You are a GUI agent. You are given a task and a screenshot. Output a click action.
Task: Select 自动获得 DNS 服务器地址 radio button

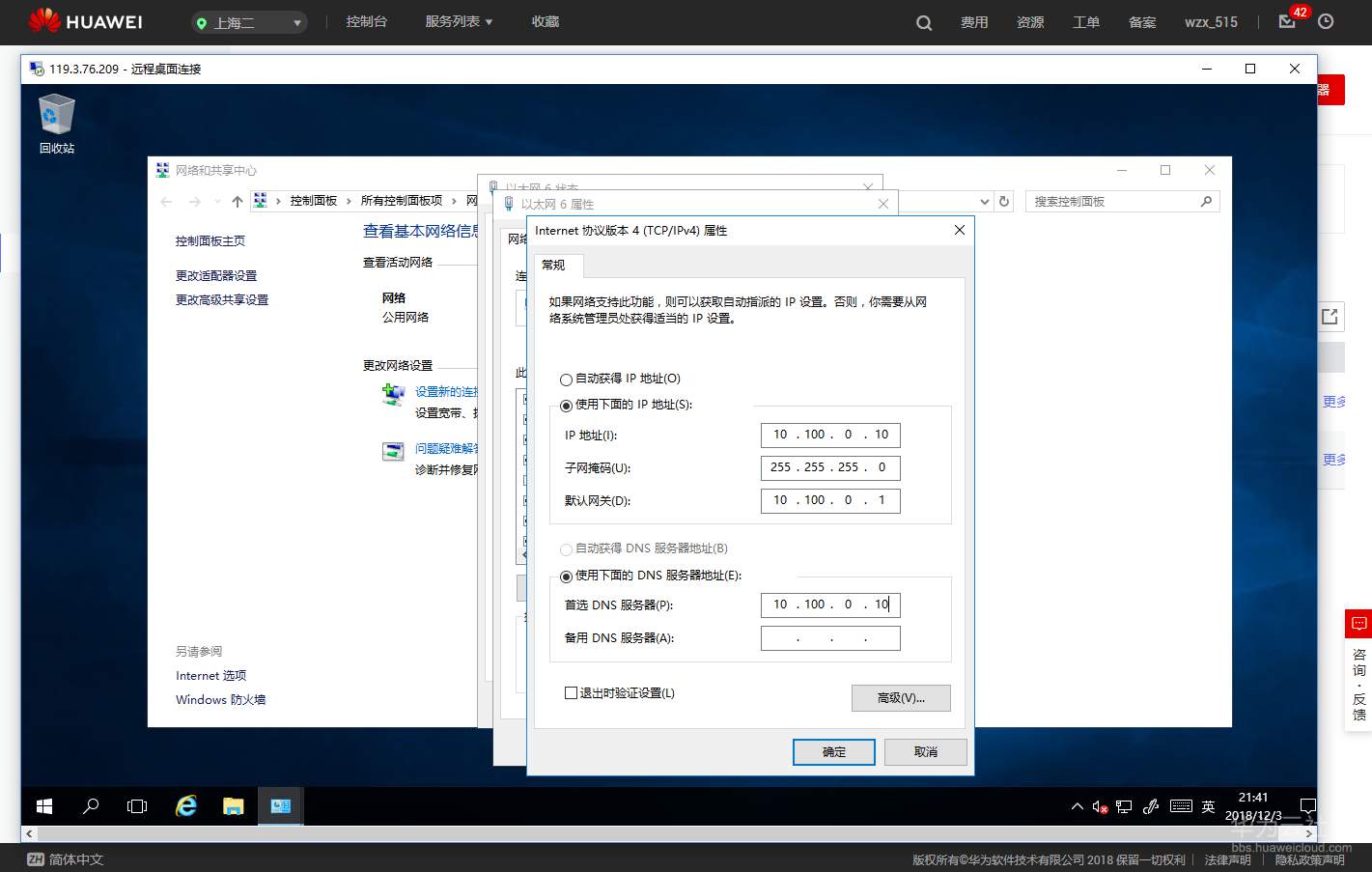pos(566,550)
